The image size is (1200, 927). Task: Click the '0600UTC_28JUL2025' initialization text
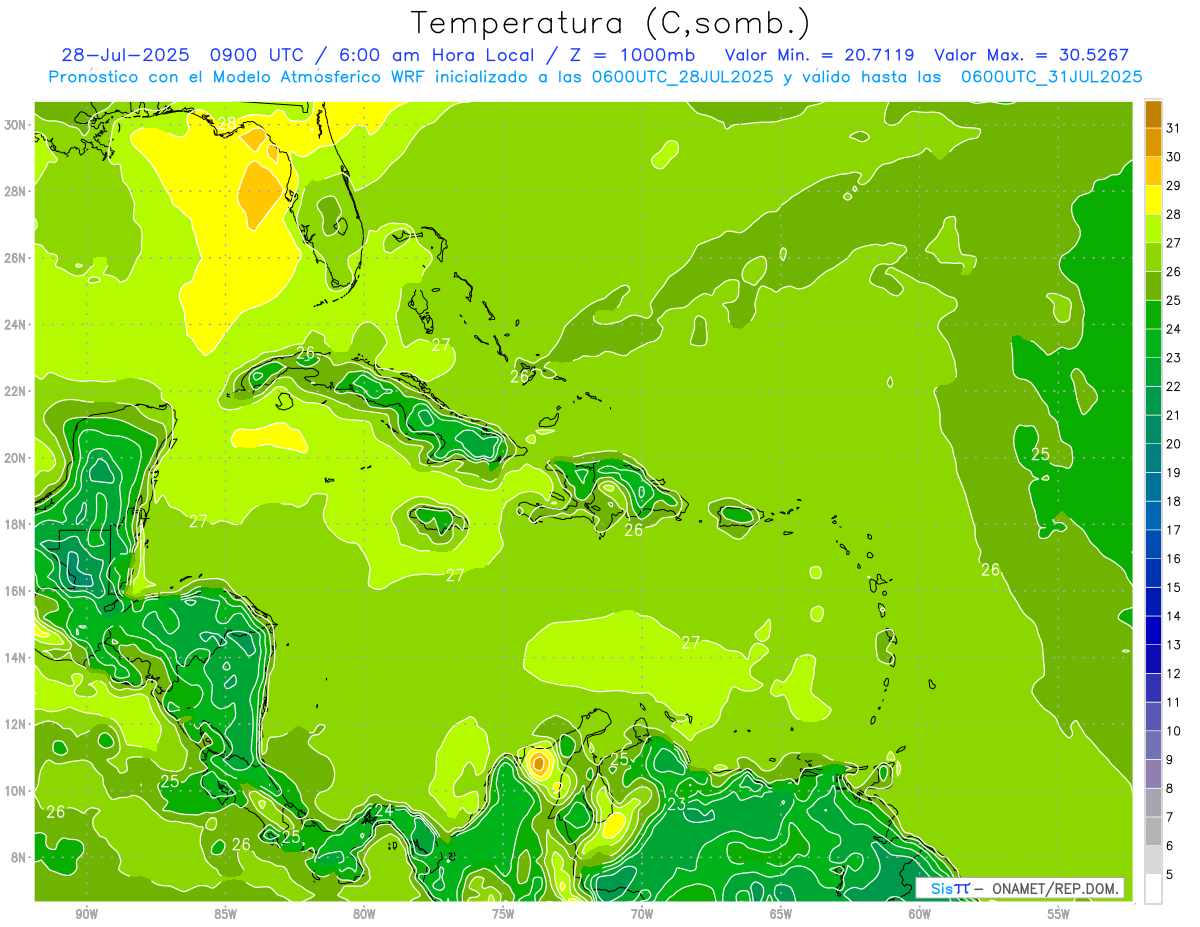[x=682, y=76]
